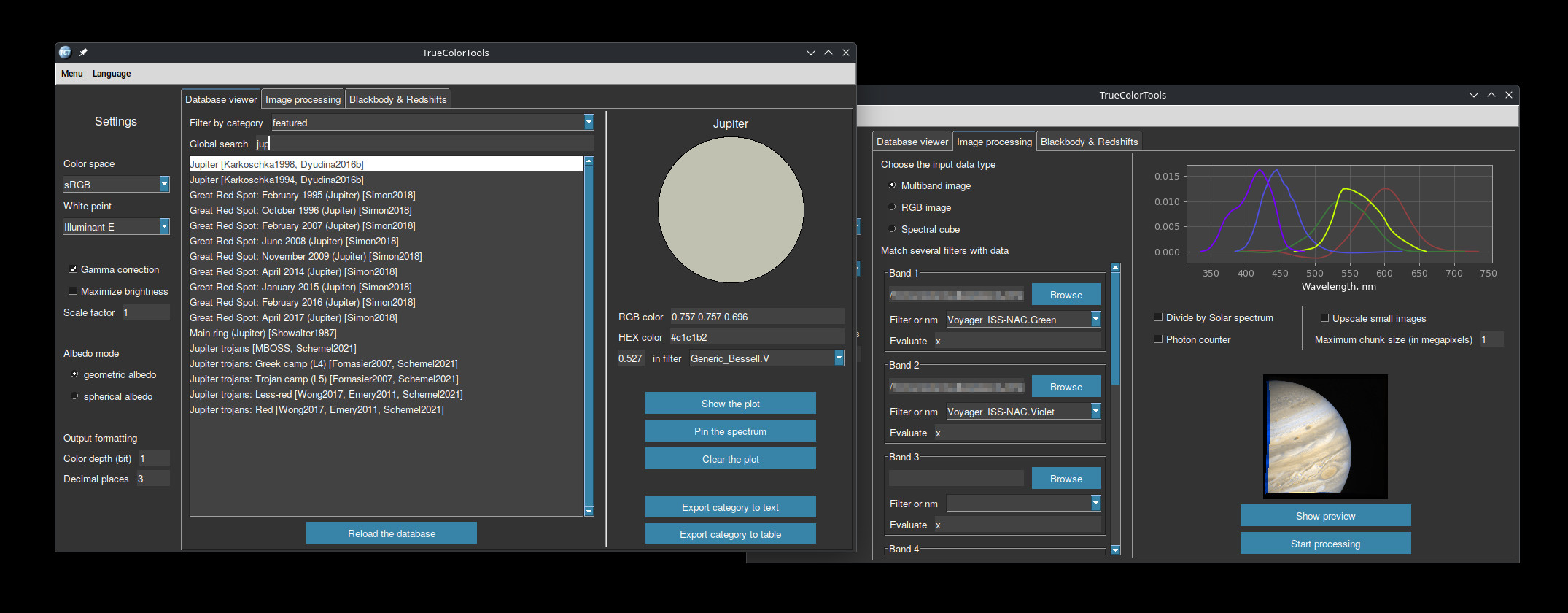Click the Jupiter color preview circle
Screen dimensions: 1568x613
point(731,210)
